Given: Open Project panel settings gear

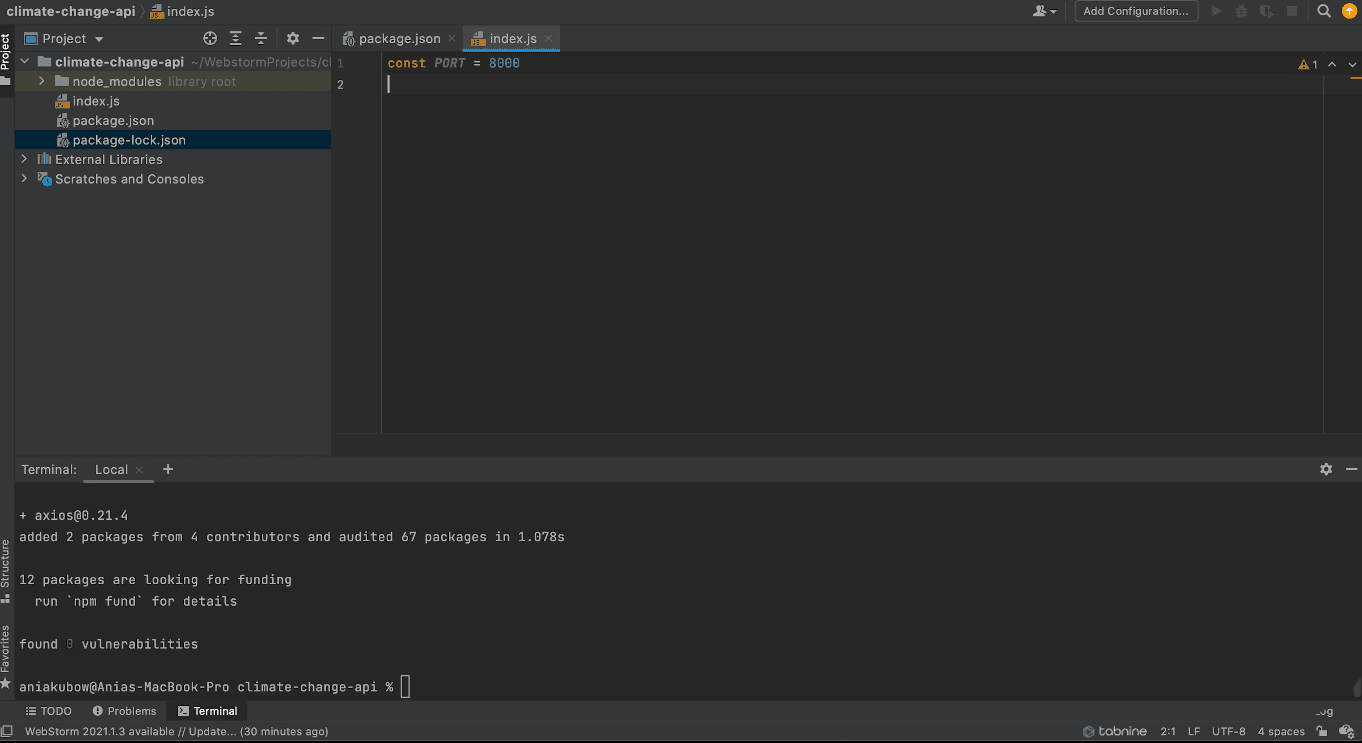Looking at the screenshot, I should [293, 38].
